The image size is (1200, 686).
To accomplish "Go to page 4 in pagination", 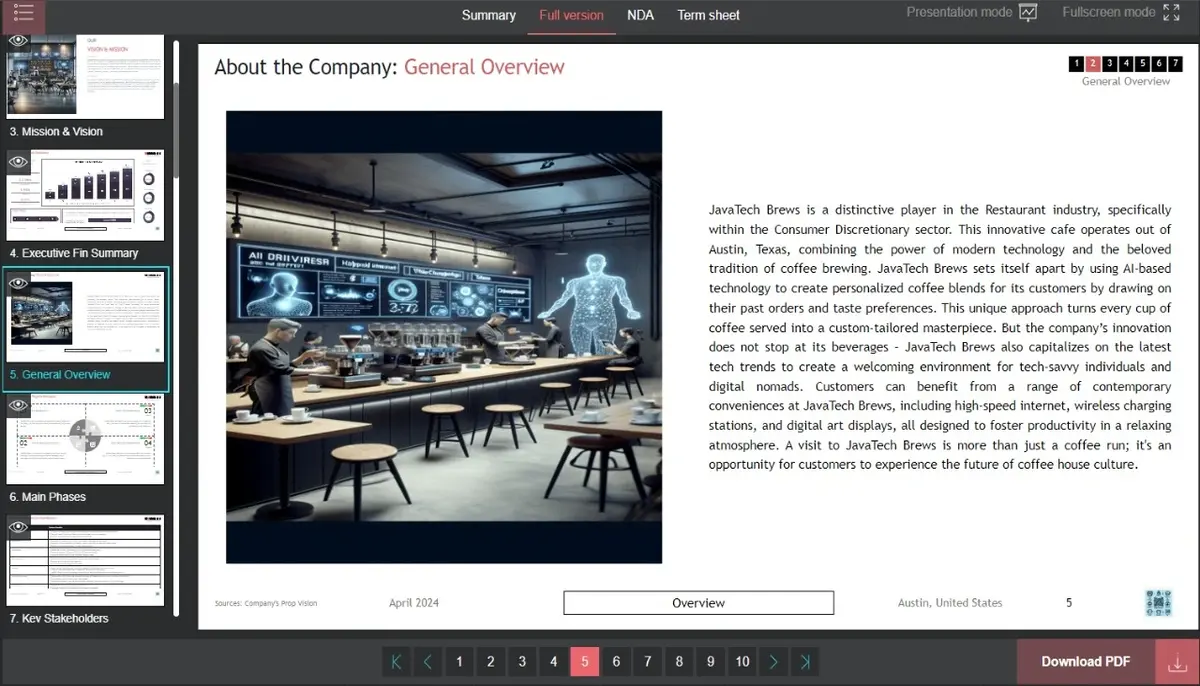I will 553,661.
